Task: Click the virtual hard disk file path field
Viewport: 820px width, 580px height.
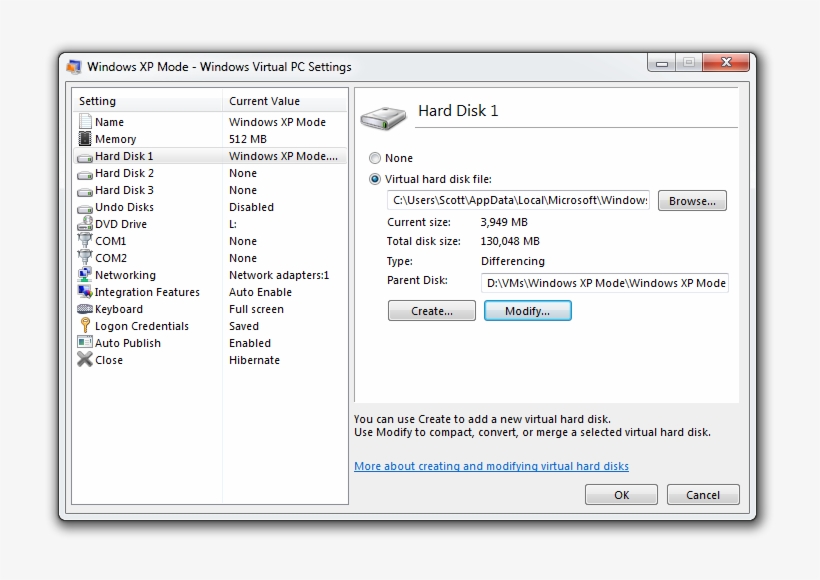Action: pos(518,200)
